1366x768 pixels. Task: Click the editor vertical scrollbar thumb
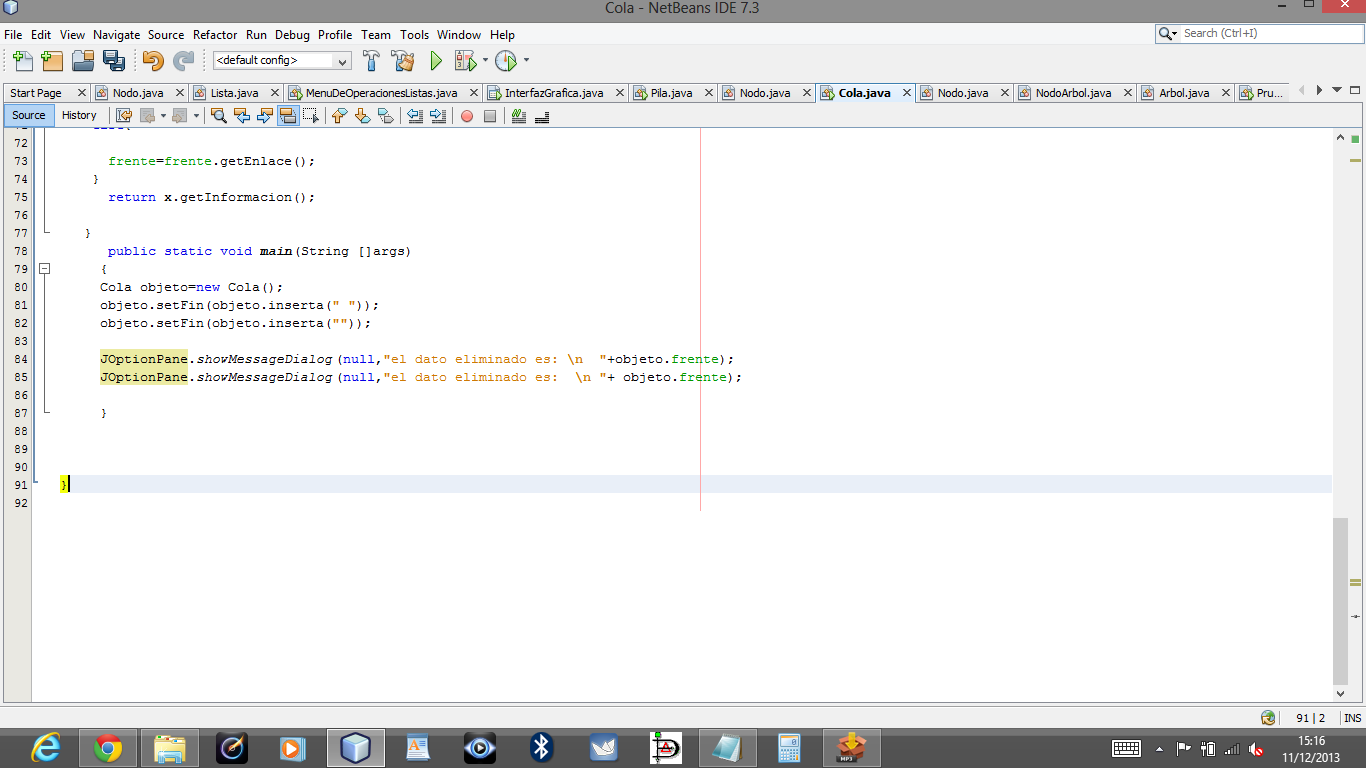click(1340, 601)
